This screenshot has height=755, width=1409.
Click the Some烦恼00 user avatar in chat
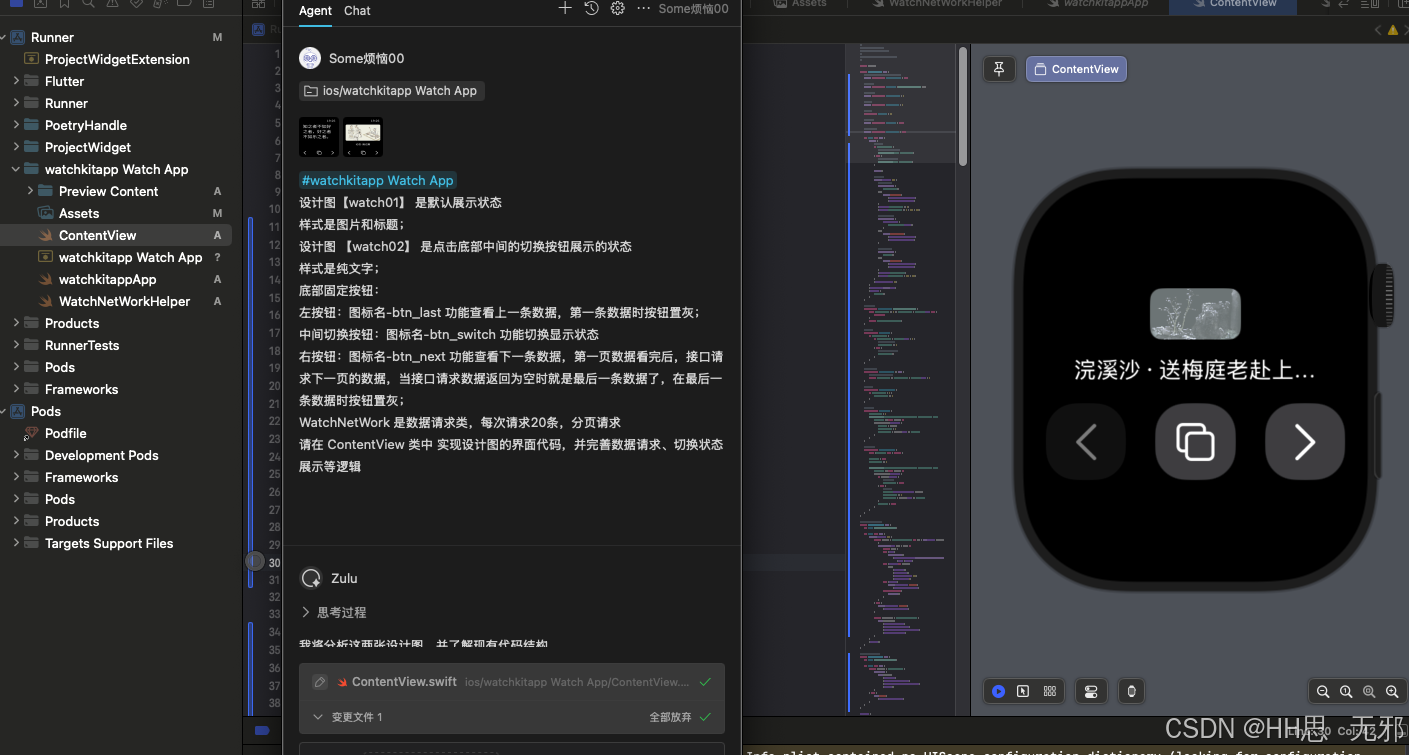310,58
